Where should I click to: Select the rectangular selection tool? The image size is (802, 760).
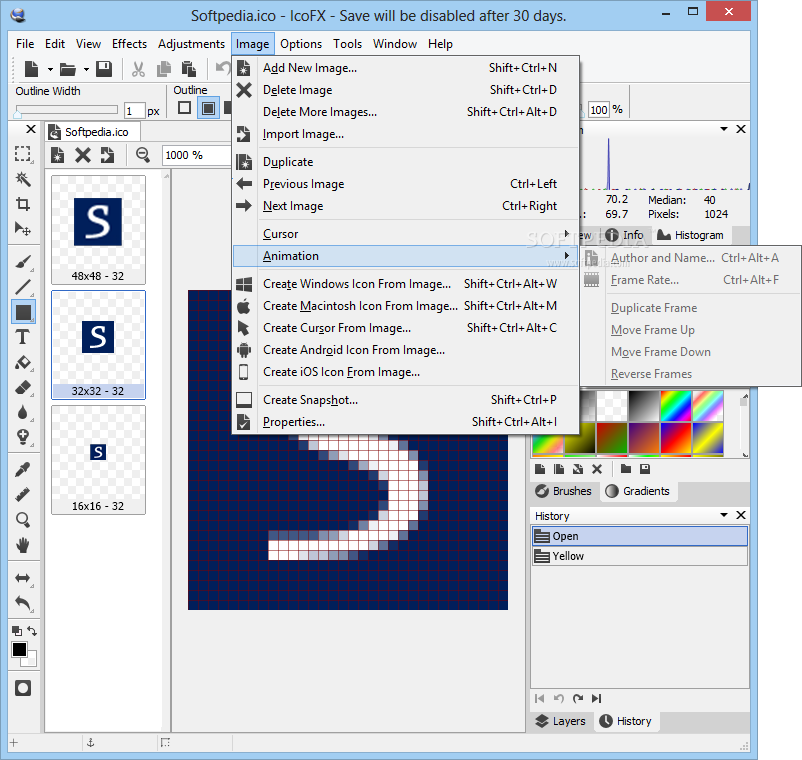(23, 154)
